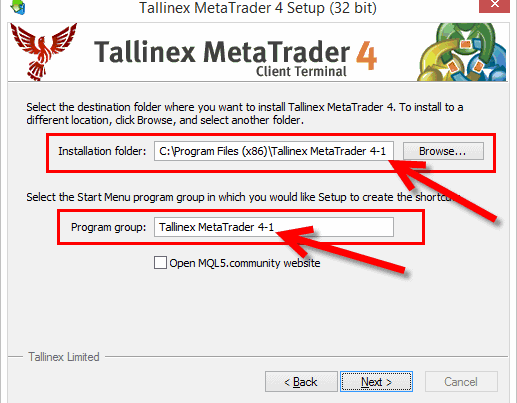Click the Tallinex Limited footer text

tap(64, 357)
